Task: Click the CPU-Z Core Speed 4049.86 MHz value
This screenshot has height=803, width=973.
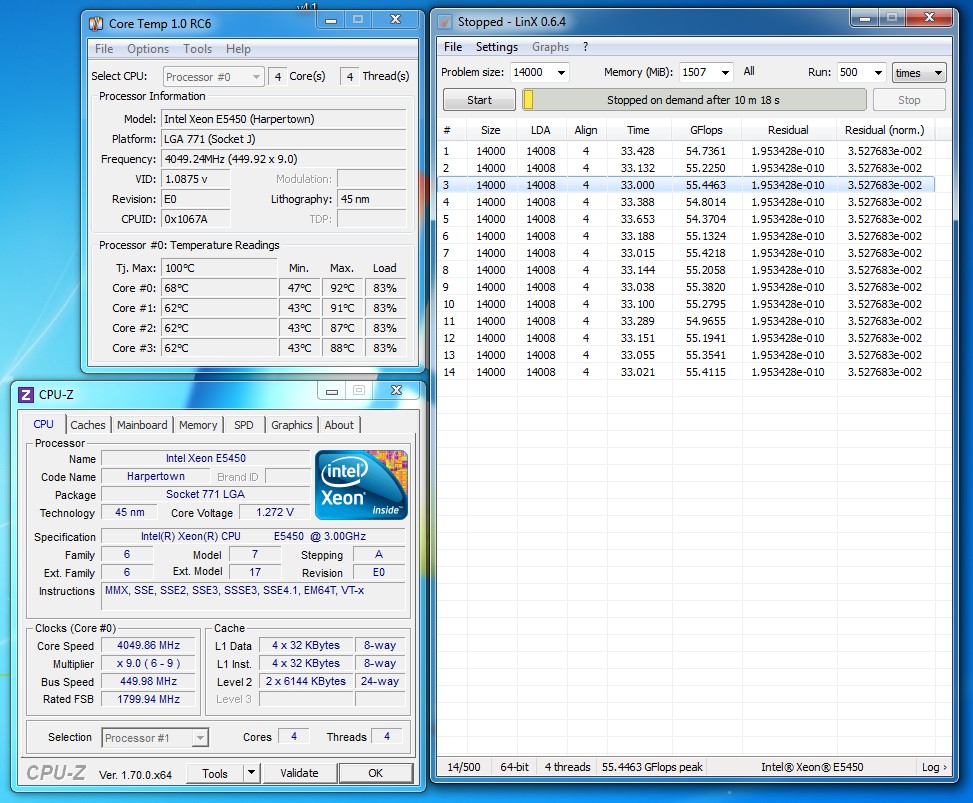Action: pyautogui.click(x=148, y=645)
